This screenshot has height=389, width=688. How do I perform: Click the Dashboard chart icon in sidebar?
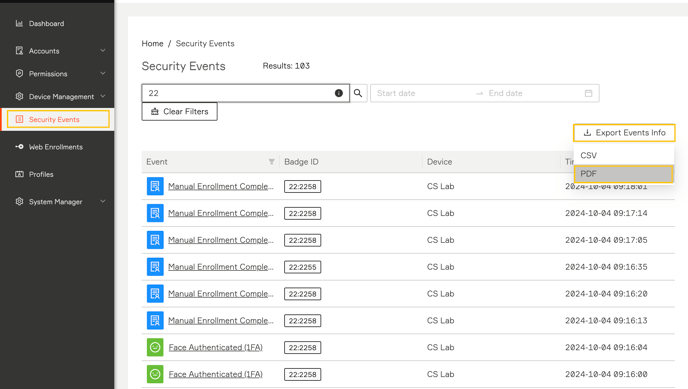point(19,23)
